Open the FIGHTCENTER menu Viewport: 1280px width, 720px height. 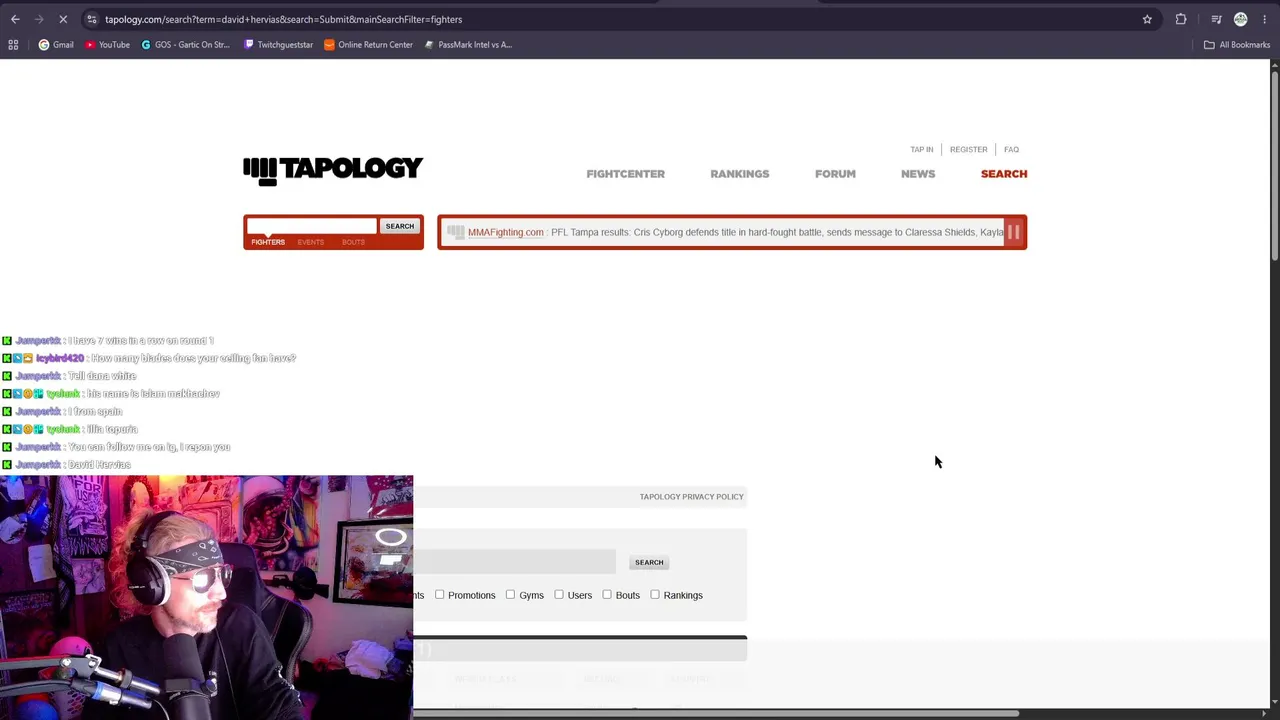(x=625, y=174)
